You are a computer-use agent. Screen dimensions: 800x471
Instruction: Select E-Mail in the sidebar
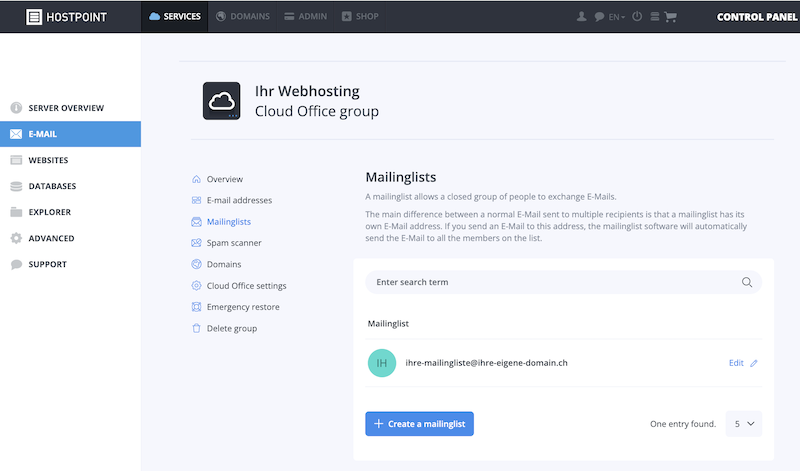(70, 134)
